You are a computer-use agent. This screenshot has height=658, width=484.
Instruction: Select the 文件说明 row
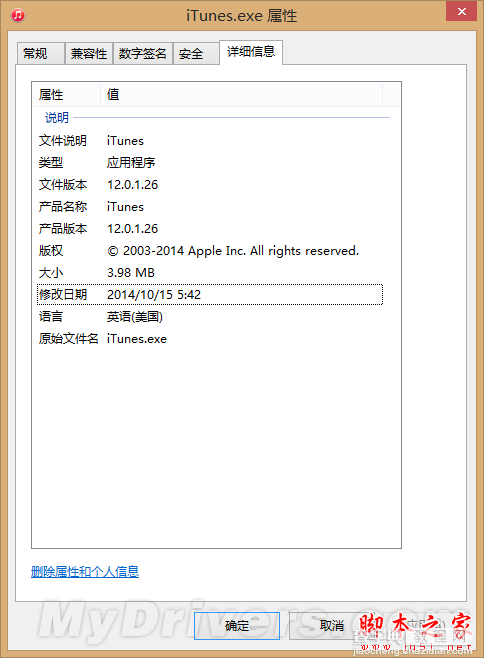tap(210, 141)
